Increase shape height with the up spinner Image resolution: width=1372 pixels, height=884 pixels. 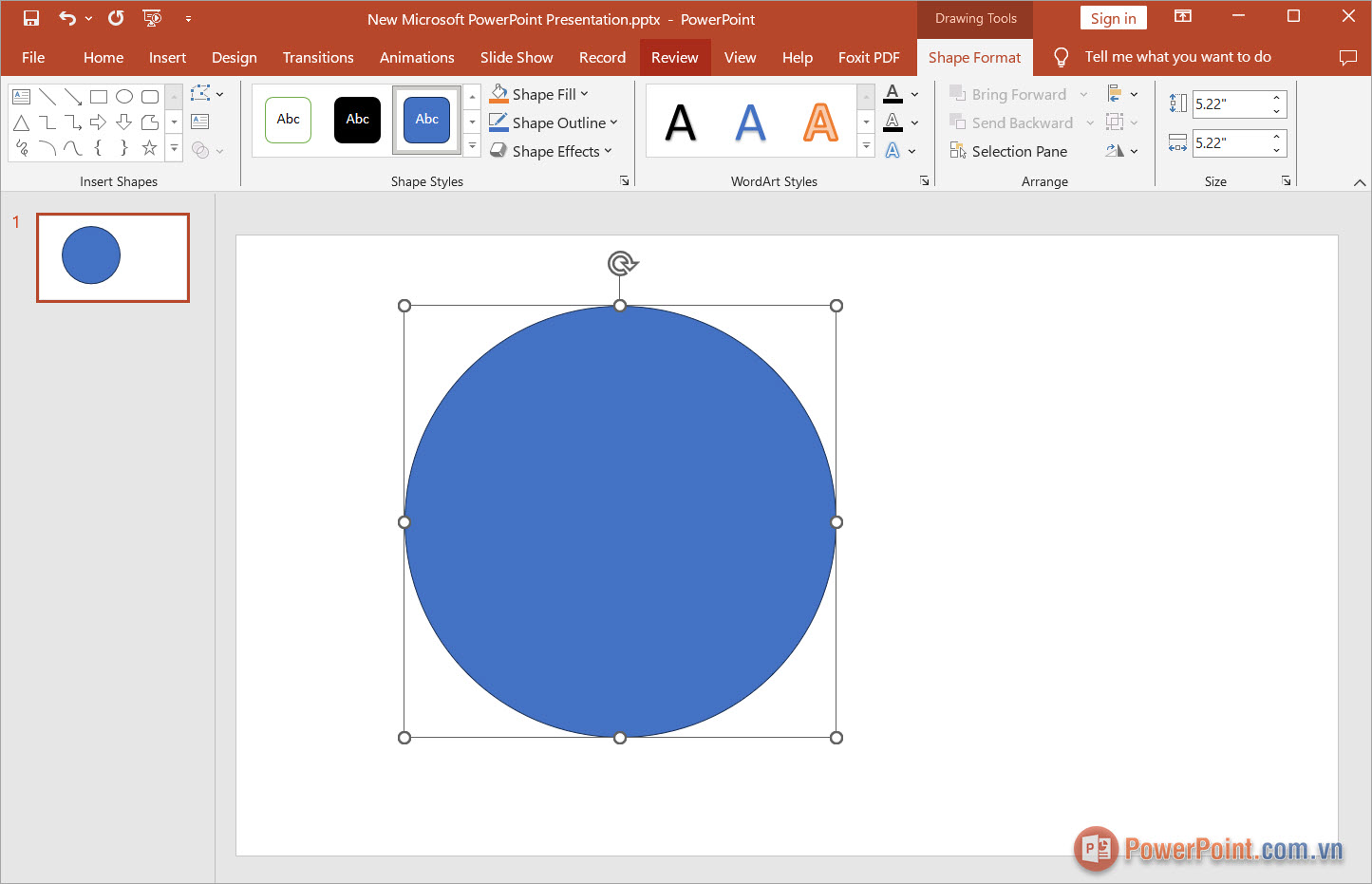click(x=1276, y=98)
